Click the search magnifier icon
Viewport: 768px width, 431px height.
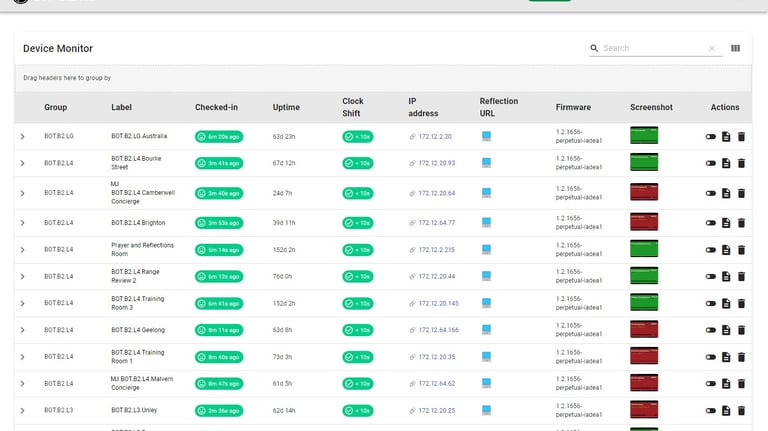point(594,48)
